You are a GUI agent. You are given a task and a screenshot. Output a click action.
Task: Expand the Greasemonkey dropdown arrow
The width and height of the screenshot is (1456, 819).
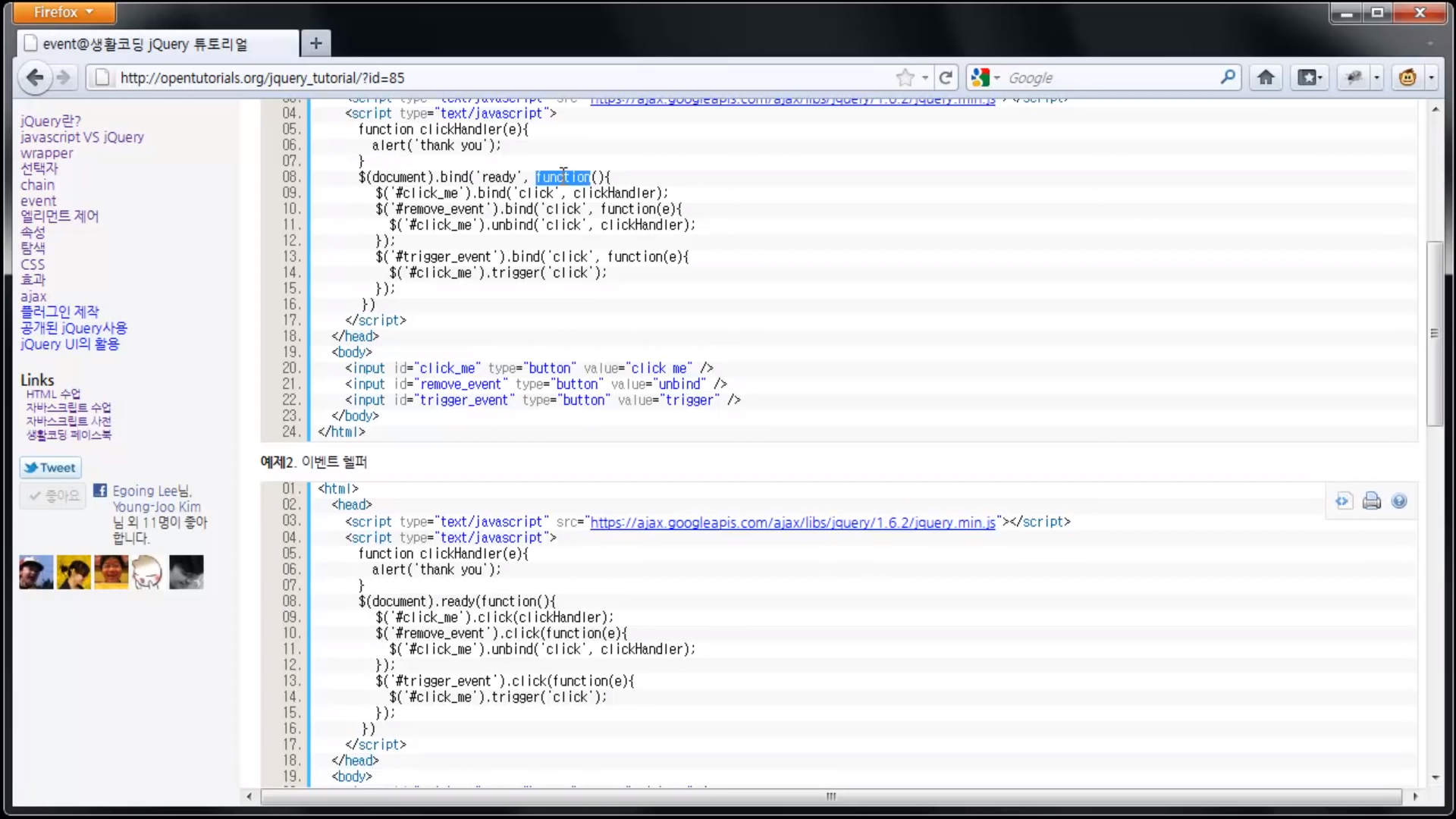point(1431,77)
